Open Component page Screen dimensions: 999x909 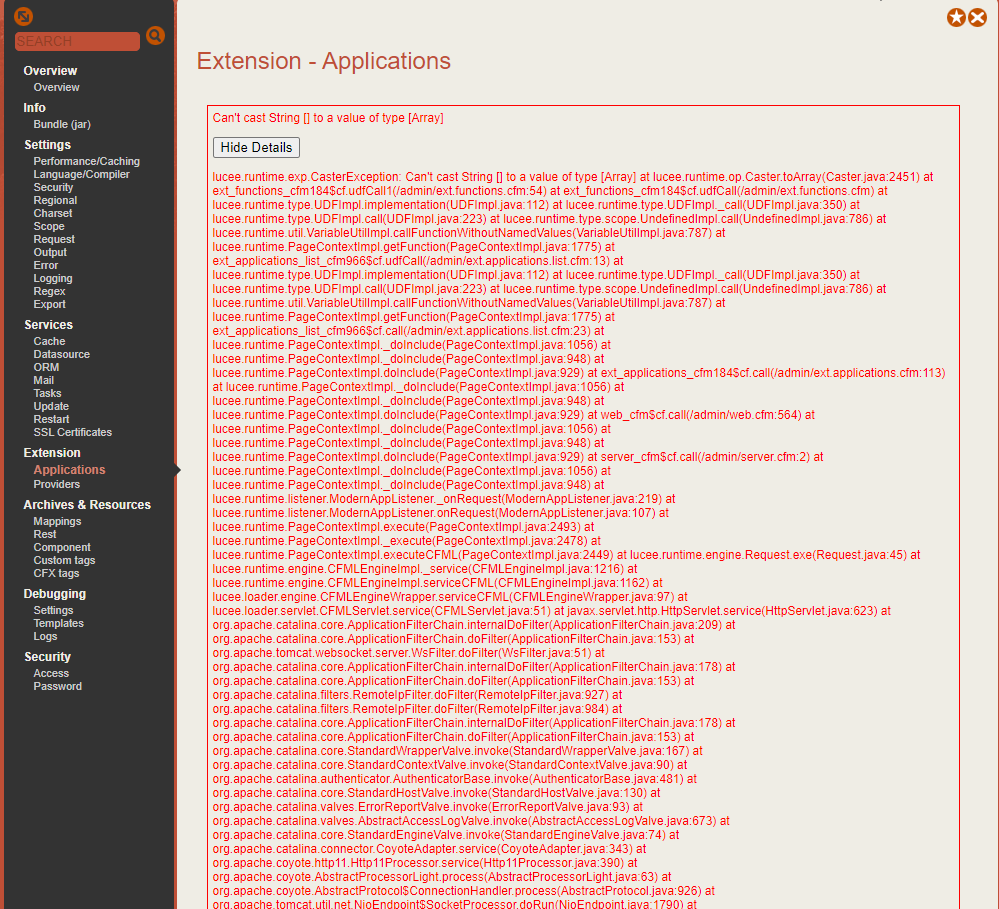(62, 547)
